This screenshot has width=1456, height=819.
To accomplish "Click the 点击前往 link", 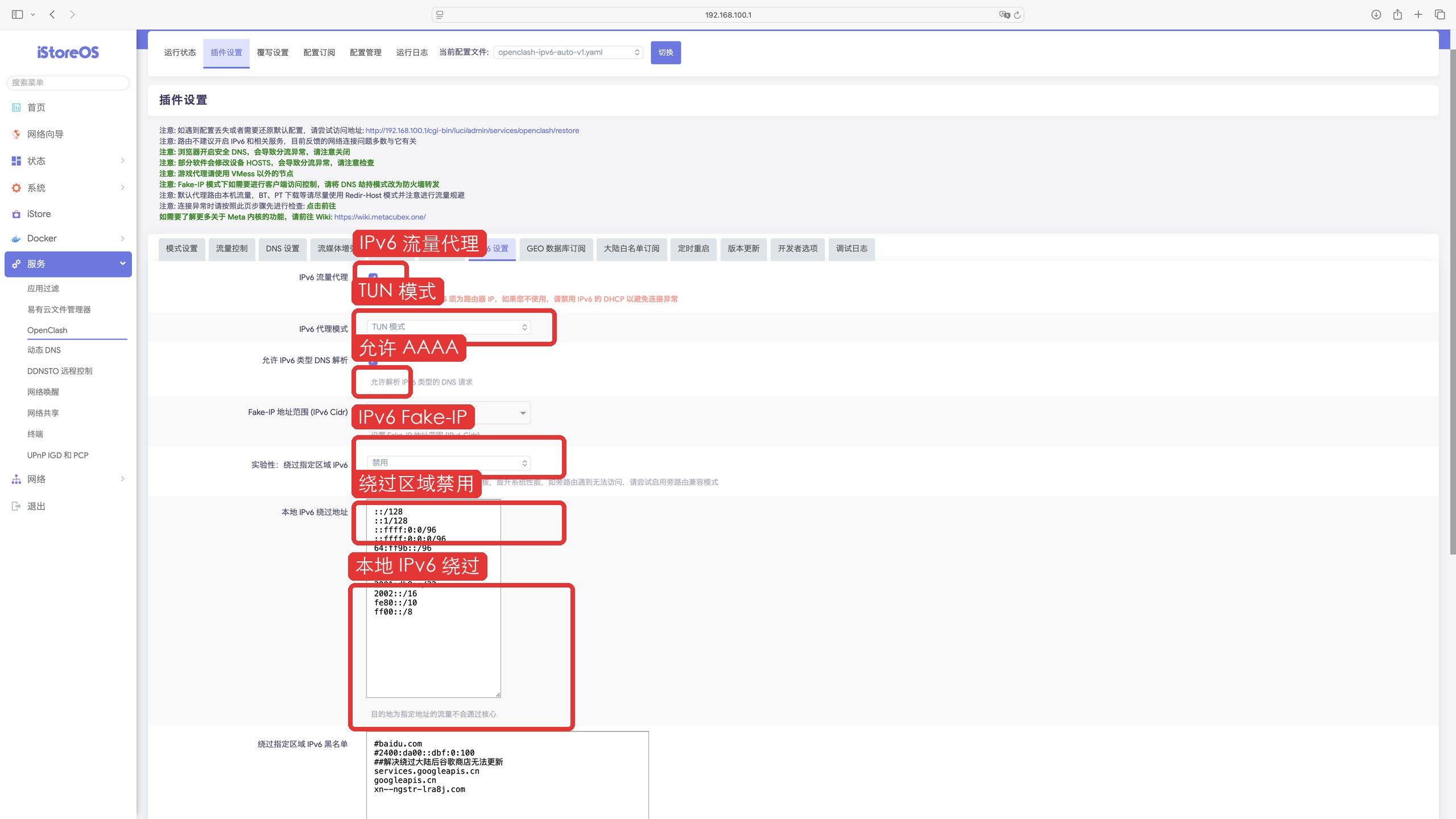I will (321, 206).
